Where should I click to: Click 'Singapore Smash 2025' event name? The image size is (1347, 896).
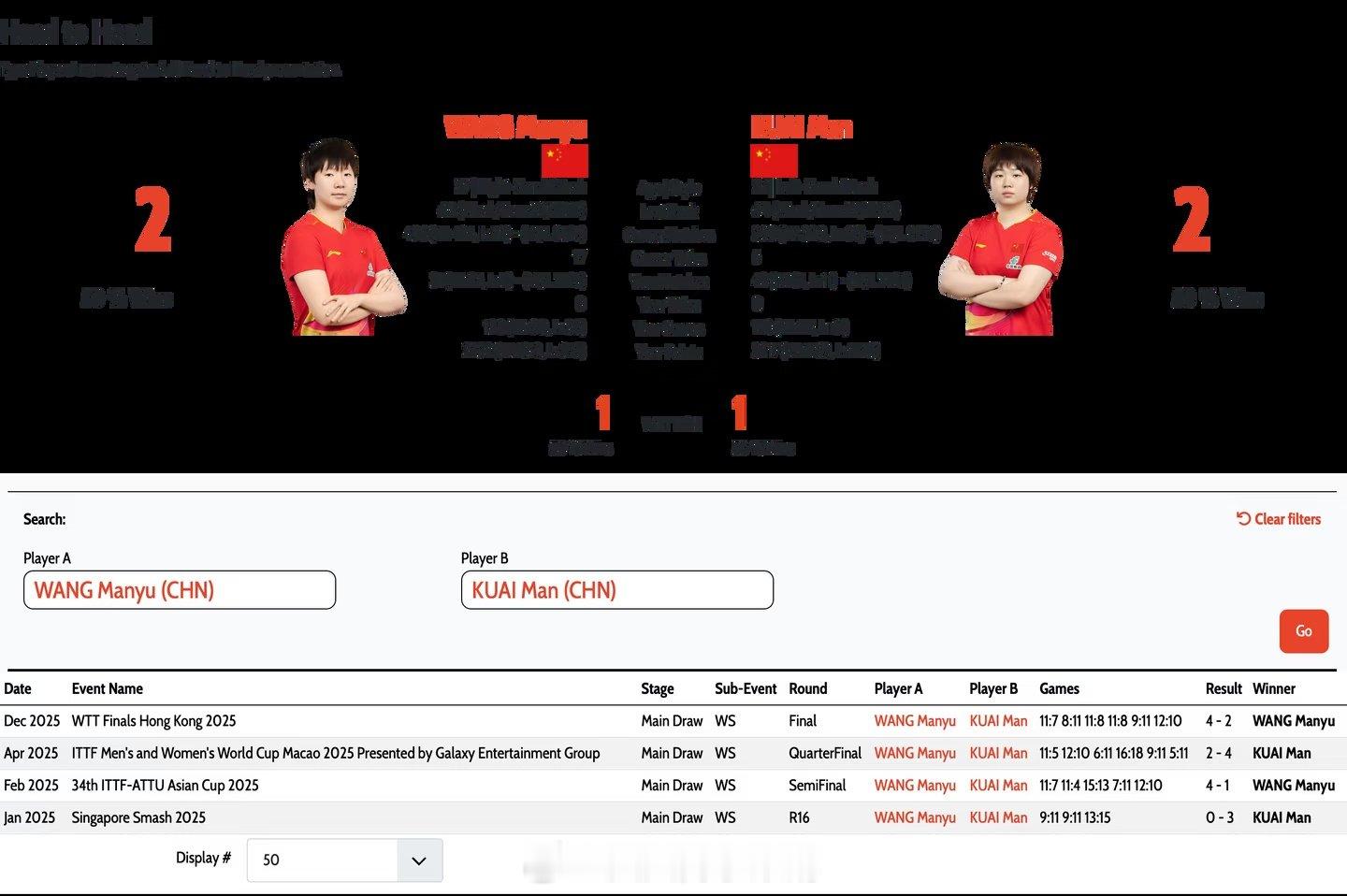pos(138,817)
